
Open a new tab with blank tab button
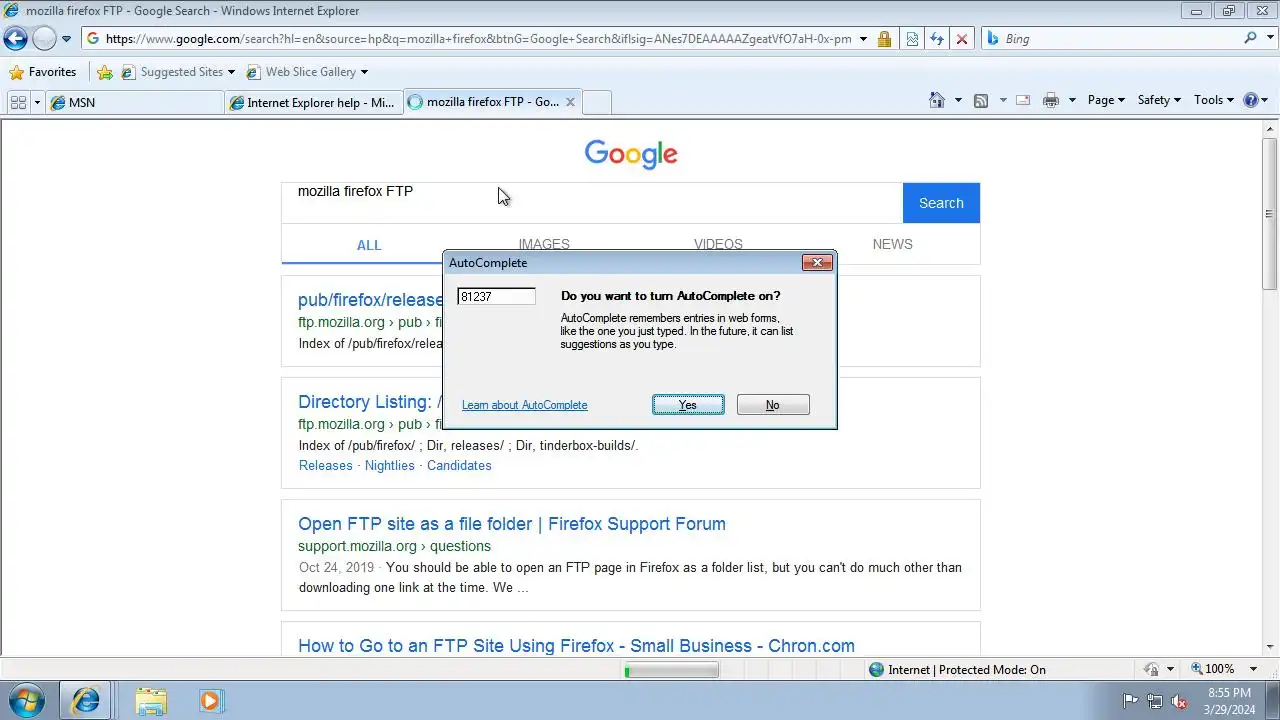(x=597, y=102)
